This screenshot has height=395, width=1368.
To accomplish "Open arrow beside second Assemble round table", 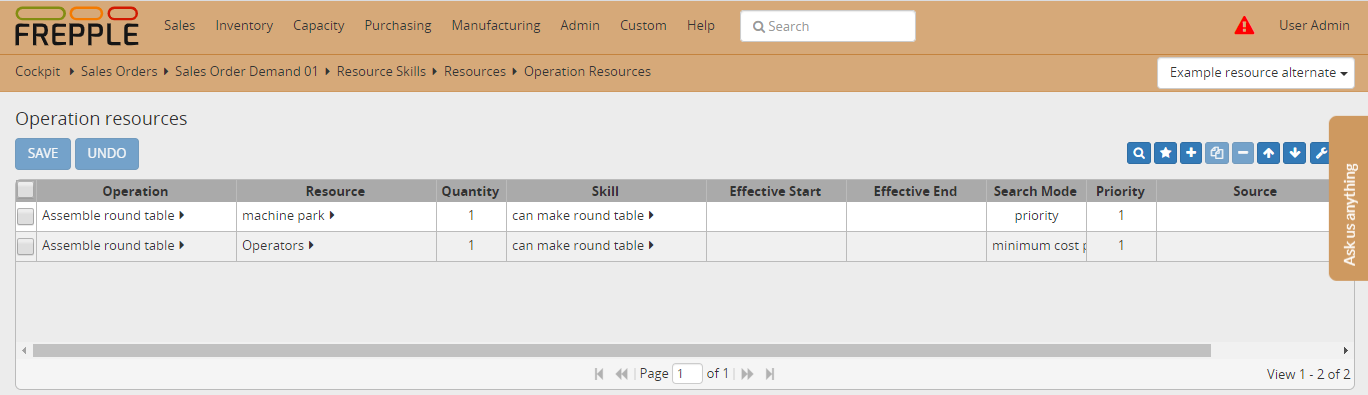I will tap(181, 245).
